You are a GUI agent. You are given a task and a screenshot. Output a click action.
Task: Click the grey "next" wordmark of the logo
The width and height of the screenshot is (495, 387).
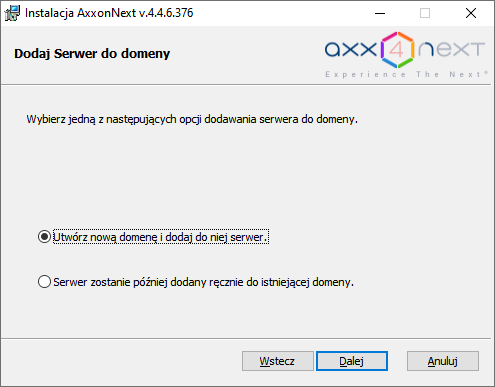pos(451,49)
